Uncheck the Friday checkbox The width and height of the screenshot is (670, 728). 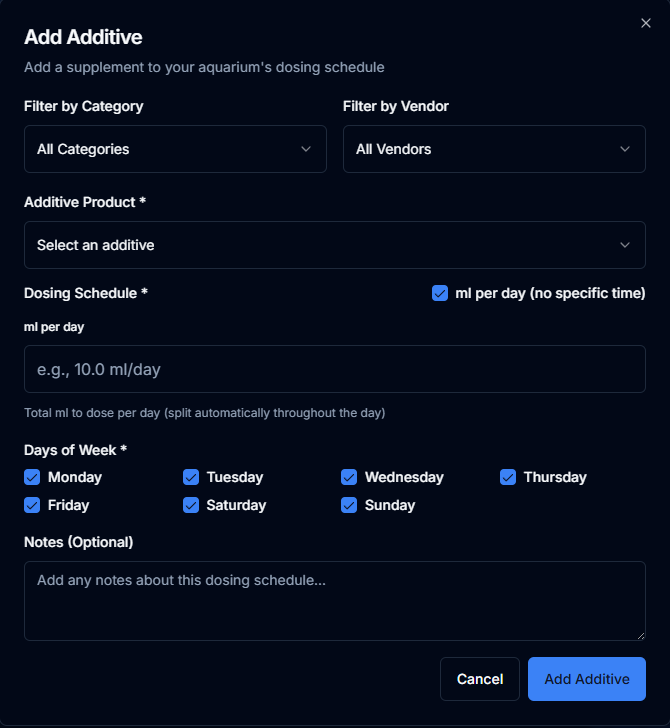click(32, 505)
